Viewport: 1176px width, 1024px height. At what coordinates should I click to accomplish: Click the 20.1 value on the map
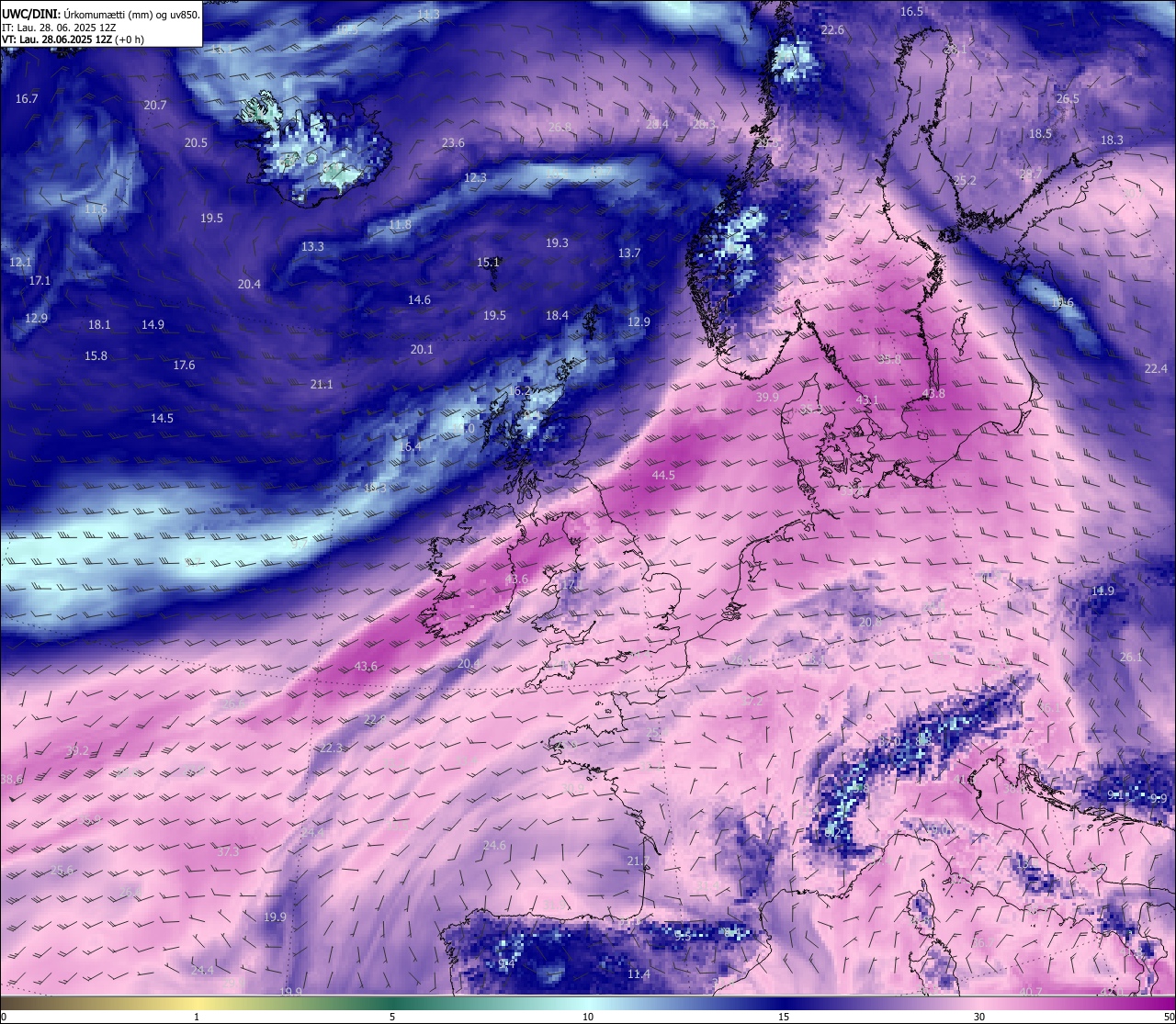click(x=422, y=349)
